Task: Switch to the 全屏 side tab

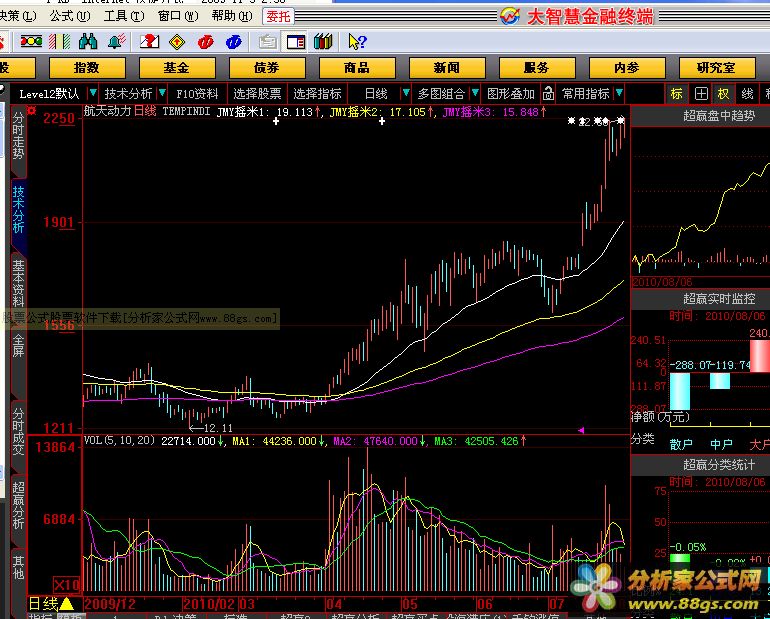Action: 18,345
